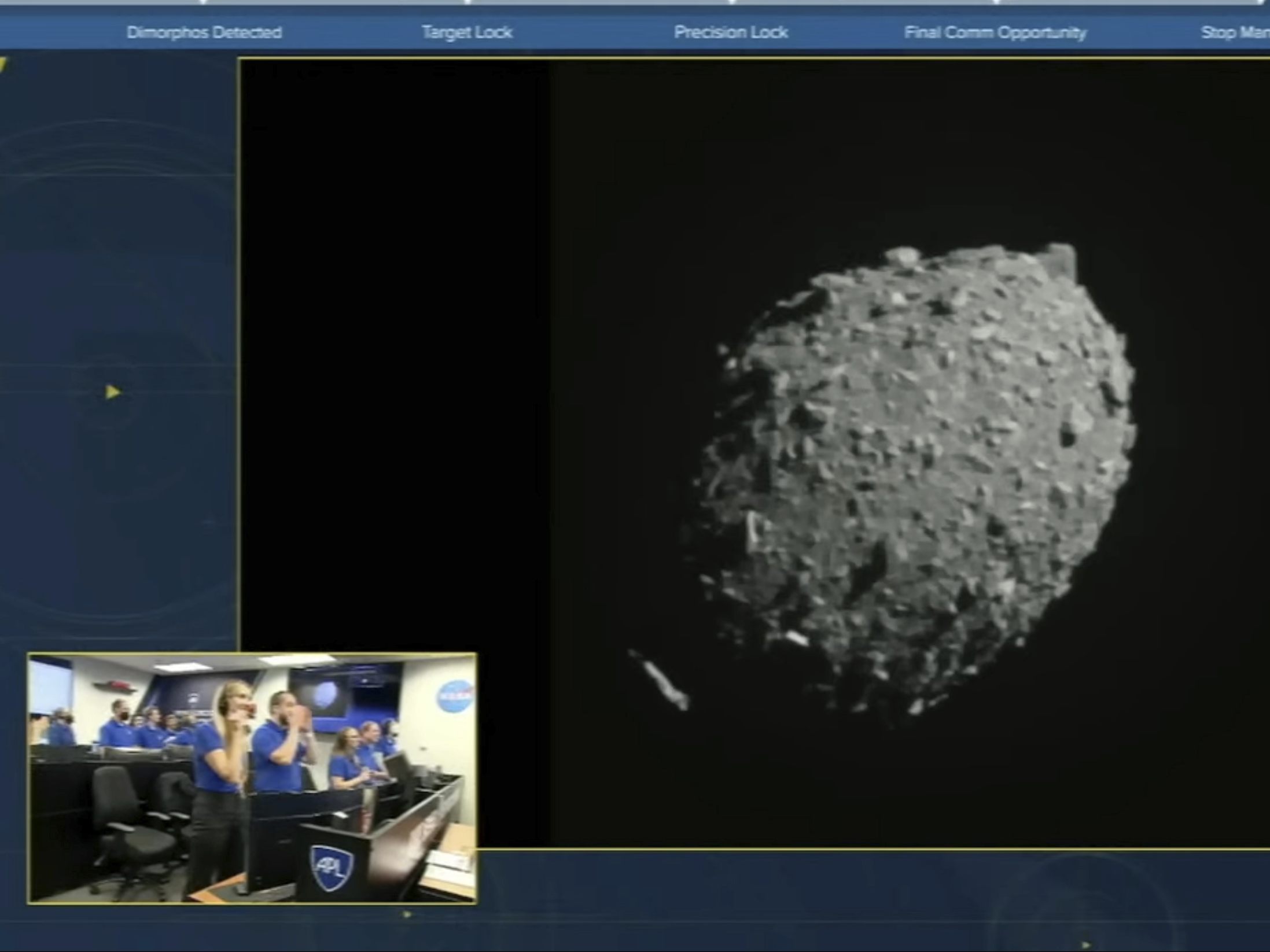This screenshot has width=1270, height=952.
Task: Click the yellow corner mark at top-left
Action: [3, 65]
